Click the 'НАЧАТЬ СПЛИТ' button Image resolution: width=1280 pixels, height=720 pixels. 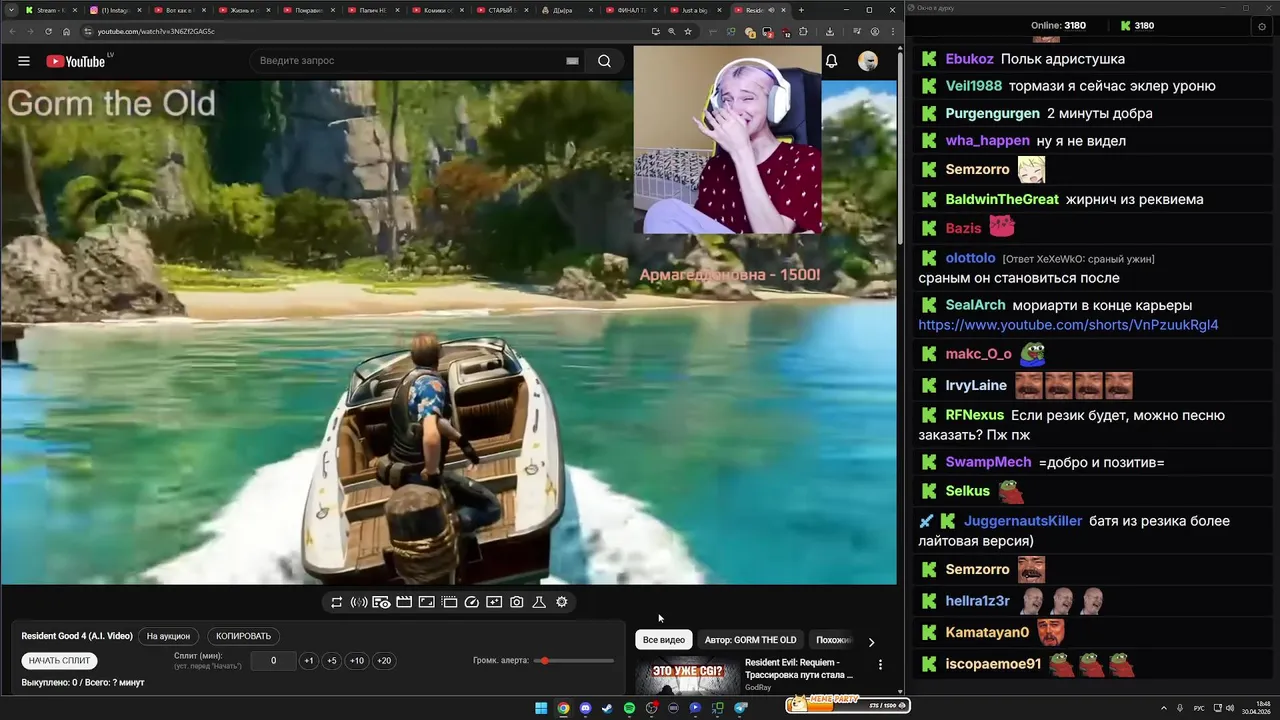tap(59, 661)
